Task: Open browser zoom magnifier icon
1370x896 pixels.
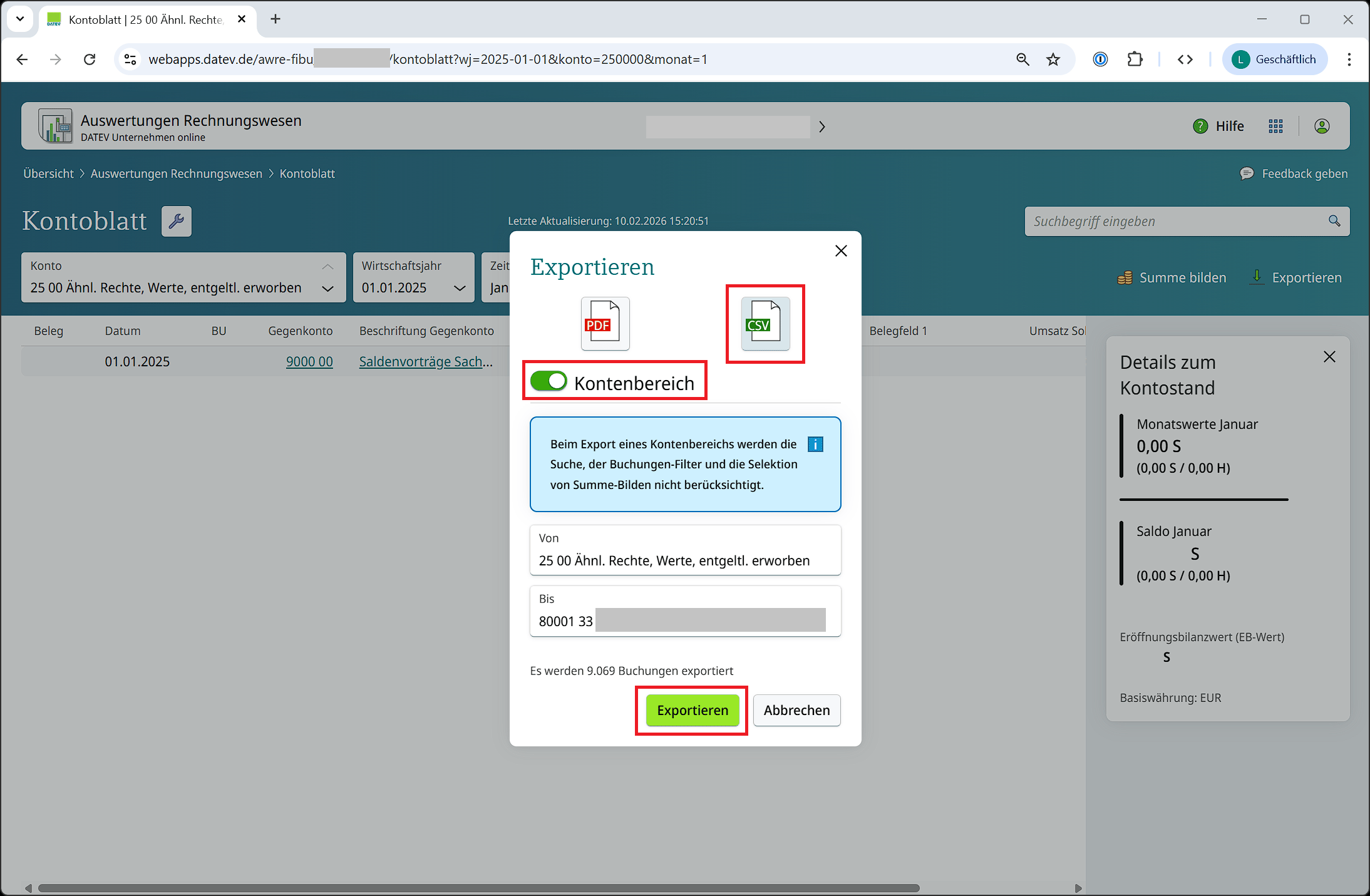Action: 1022,59
